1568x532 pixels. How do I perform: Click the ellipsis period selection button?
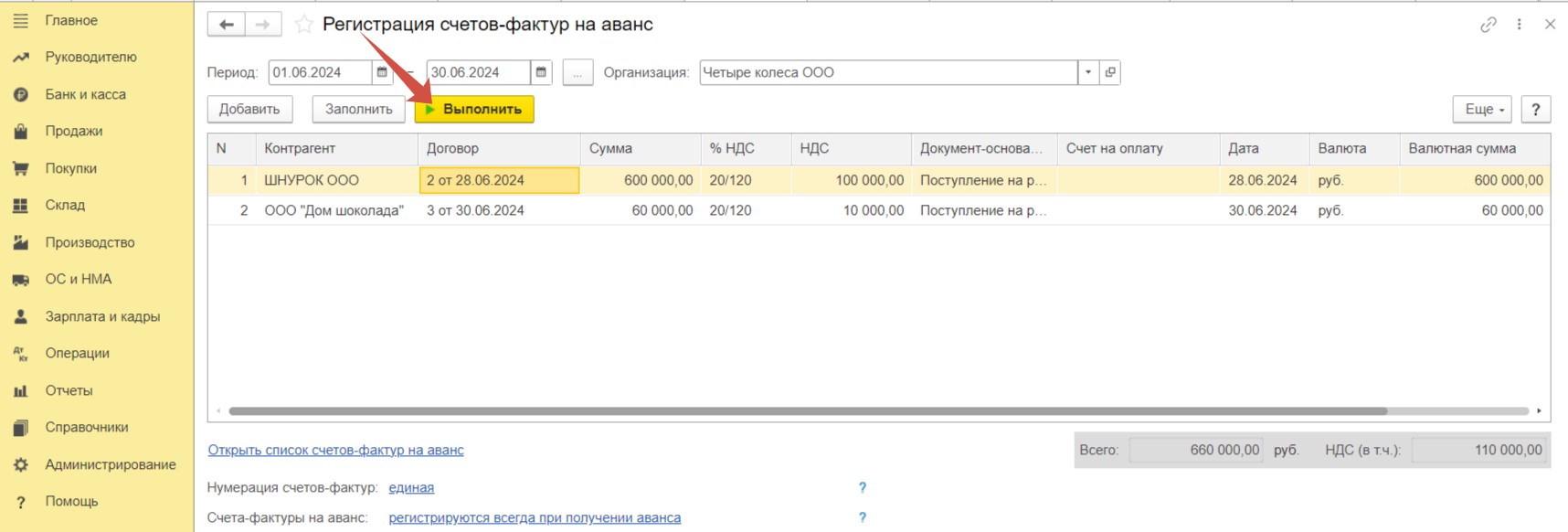click(577, 72)
